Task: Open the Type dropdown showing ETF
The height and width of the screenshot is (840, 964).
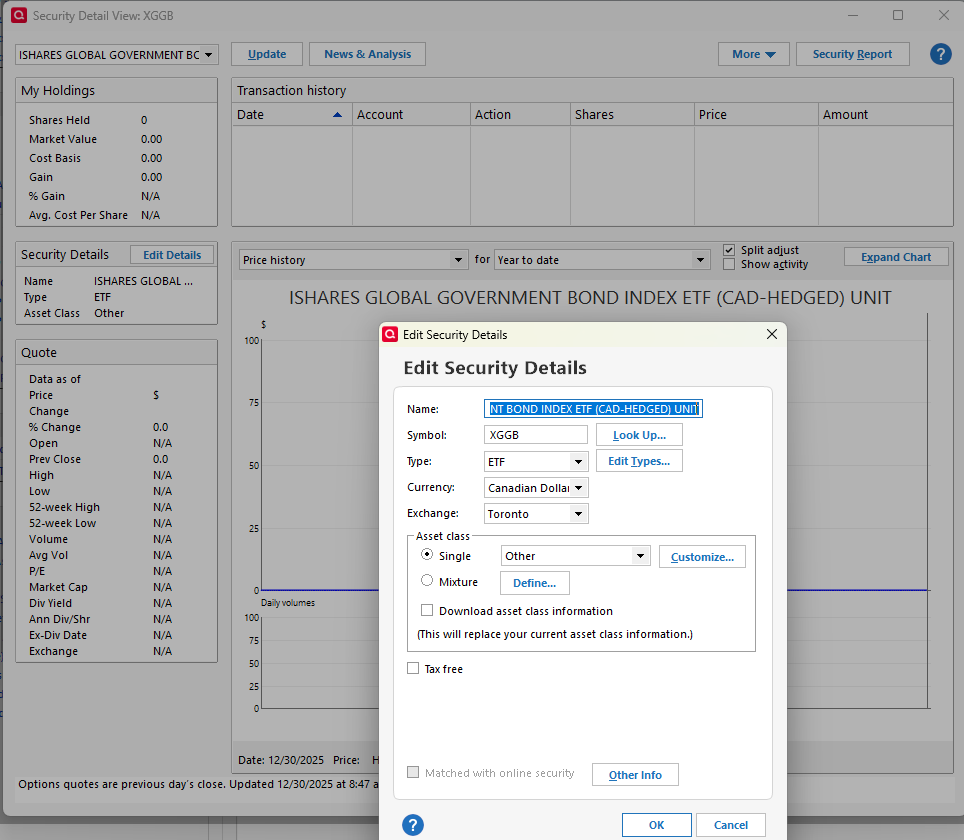Action: pos(578,462)
